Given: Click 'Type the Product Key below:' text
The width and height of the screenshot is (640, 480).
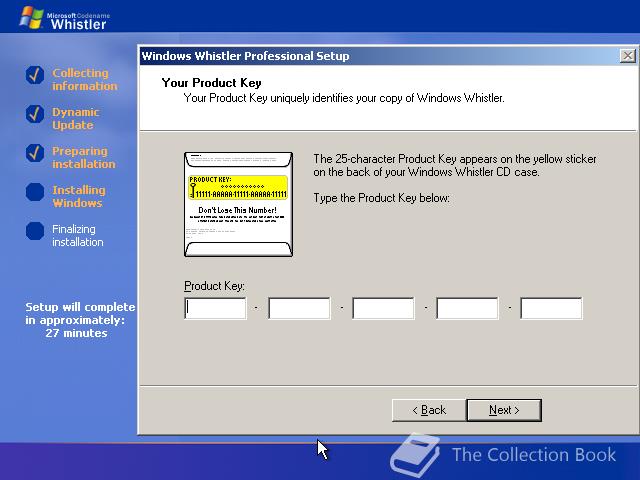Looking at the screenshot, I should coord(382,198).
